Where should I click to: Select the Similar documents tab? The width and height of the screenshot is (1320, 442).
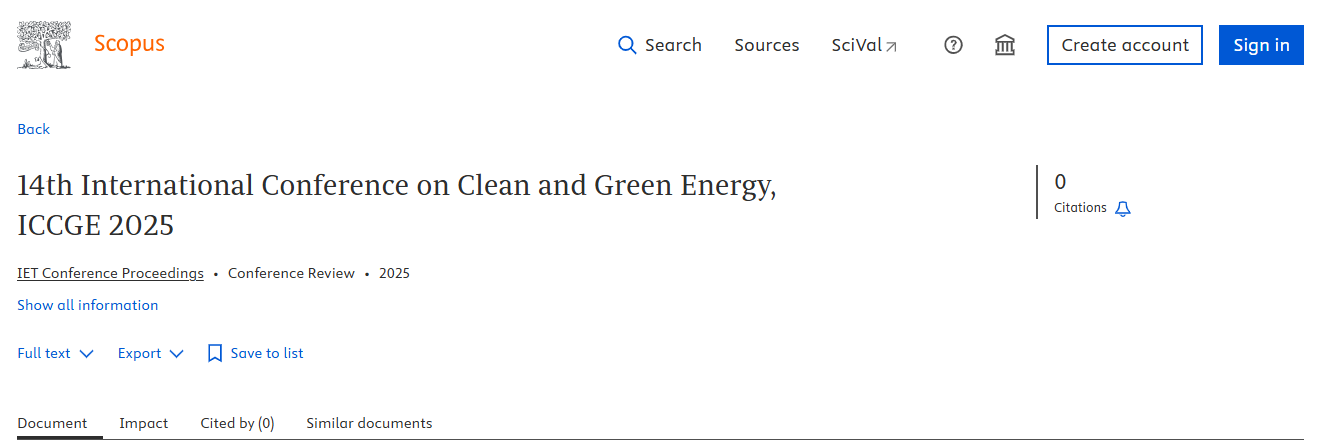369,423
